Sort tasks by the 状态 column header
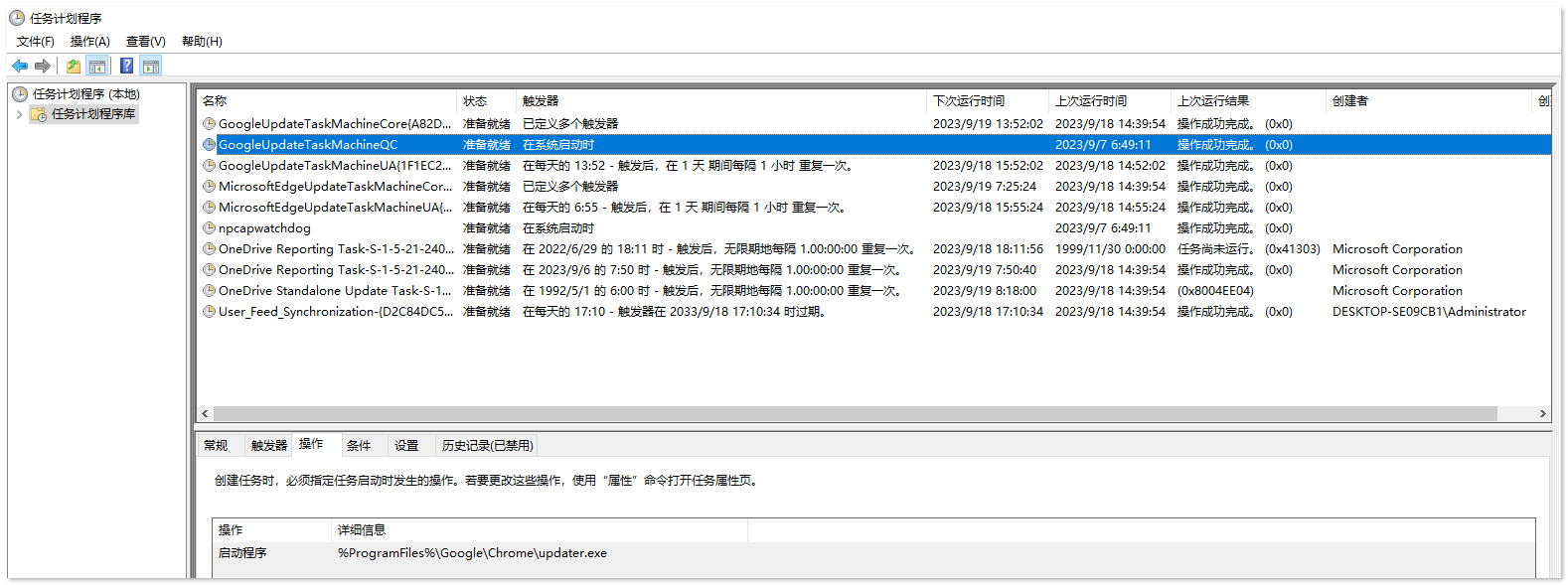1568x585 pixels. click(x=487, y=101)
